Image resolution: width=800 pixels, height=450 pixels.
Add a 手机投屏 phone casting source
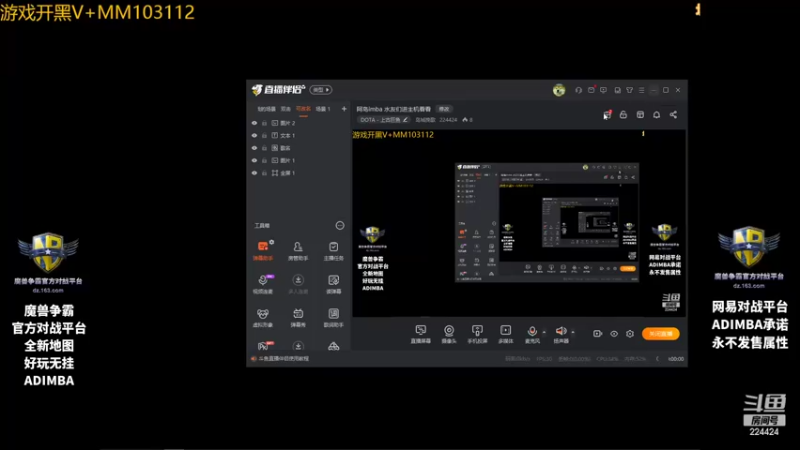477,334
